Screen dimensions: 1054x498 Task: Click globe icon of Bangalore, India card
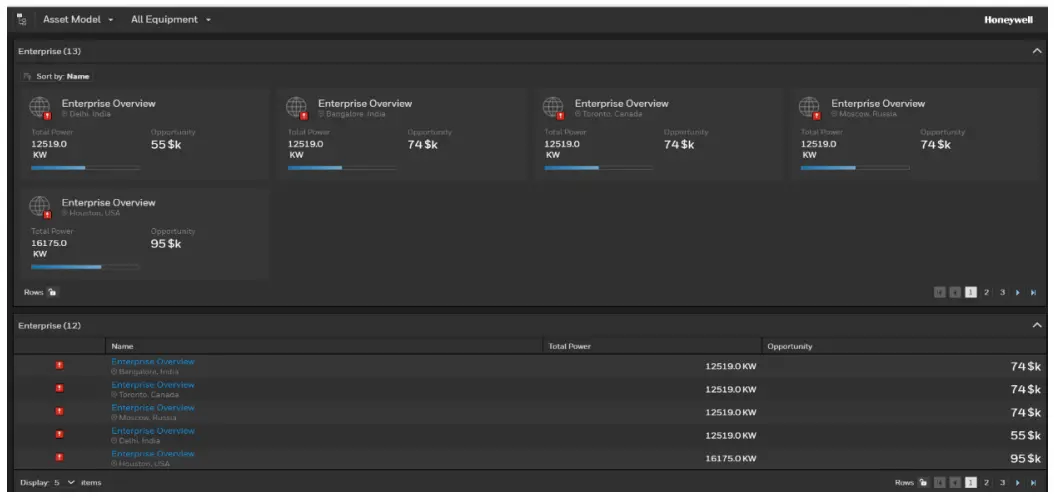[x=296, y=107]
